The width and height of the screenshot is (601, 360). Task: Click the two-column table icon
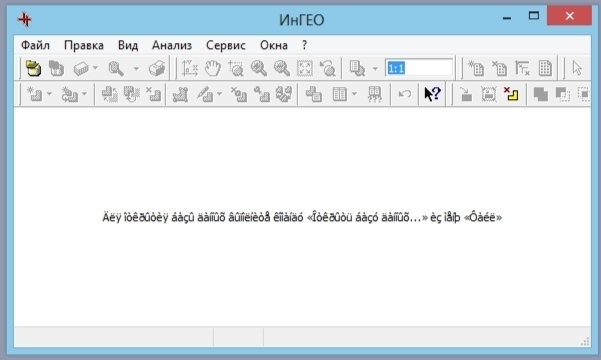click(x=340, y=94)
